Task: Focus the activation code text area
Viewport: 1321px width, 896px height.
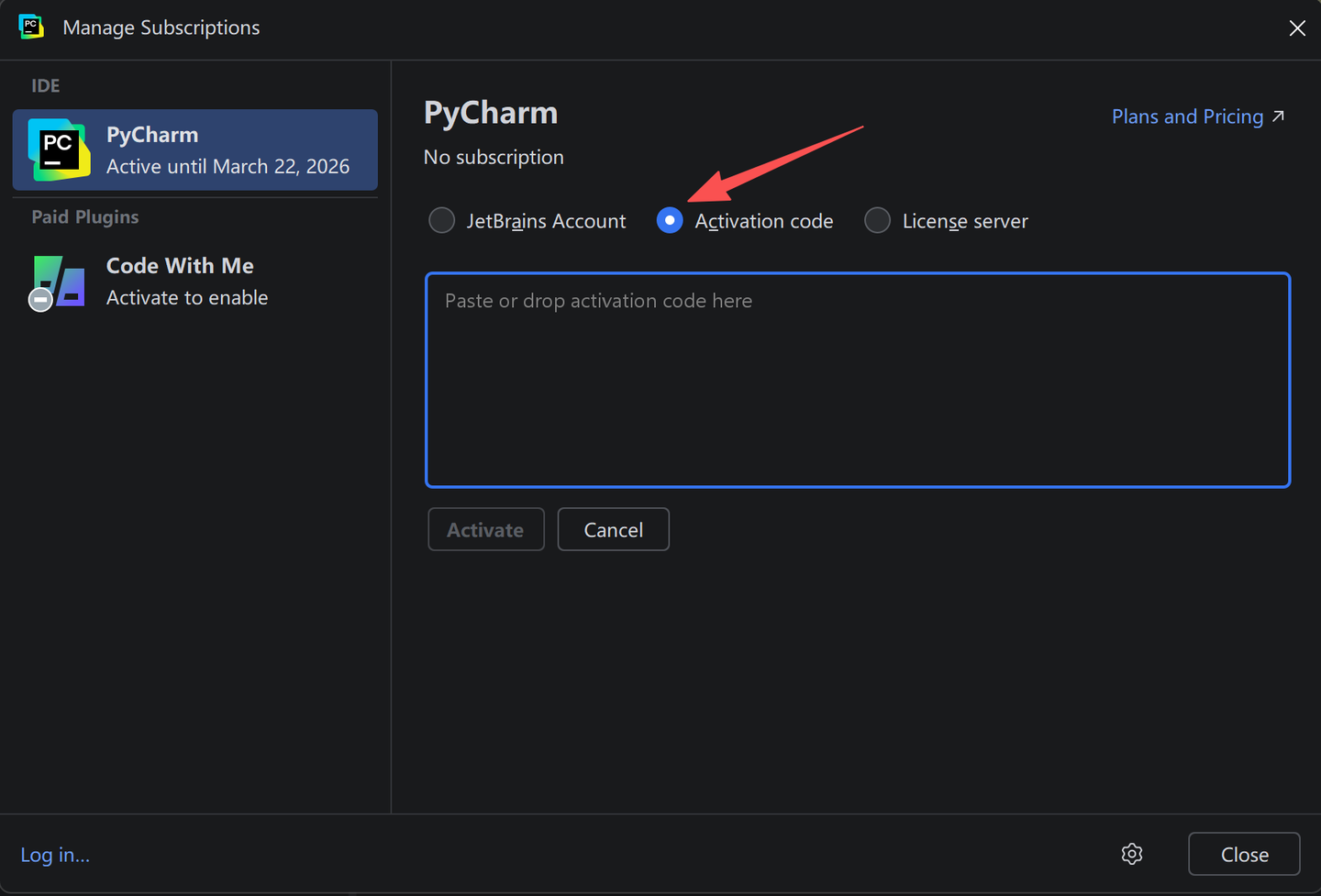Action: click(858, 380)
